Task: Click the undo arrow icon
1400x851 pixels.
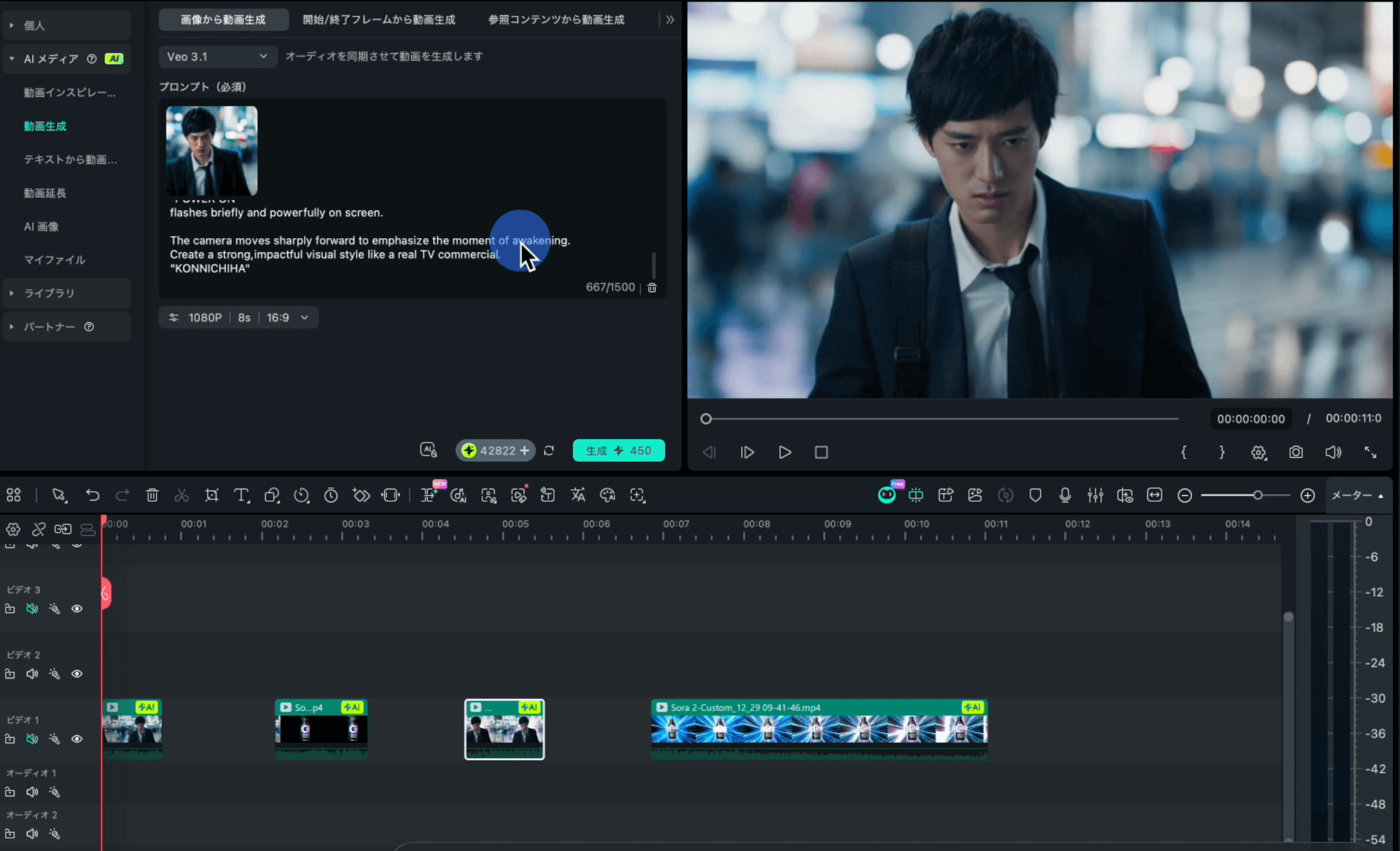Action: click(x=93, y=495)
